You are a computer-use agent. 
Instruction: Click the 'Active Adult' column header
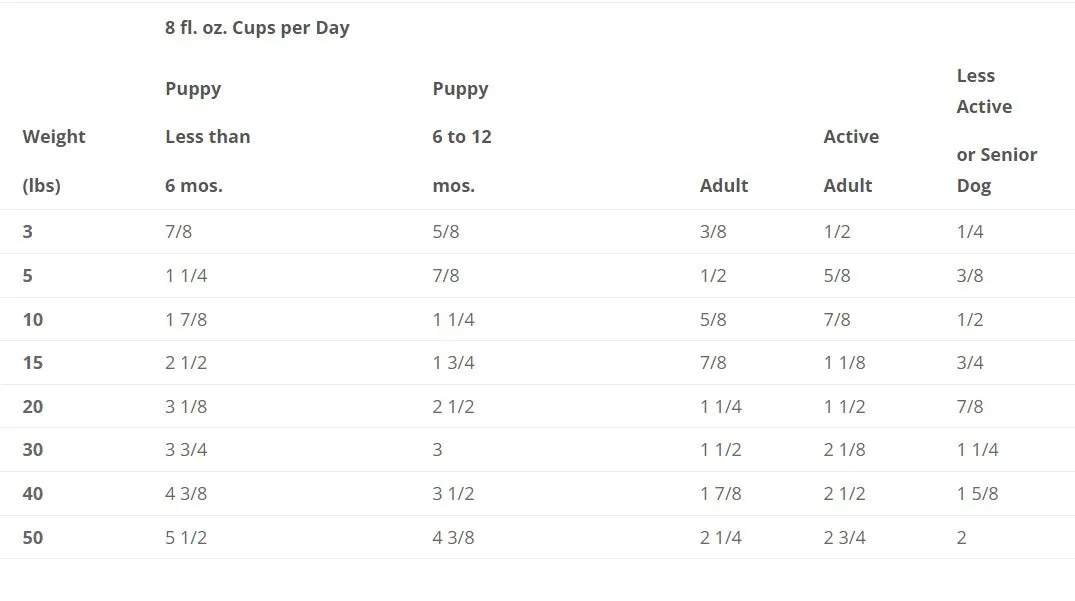(x=851, y=161)
